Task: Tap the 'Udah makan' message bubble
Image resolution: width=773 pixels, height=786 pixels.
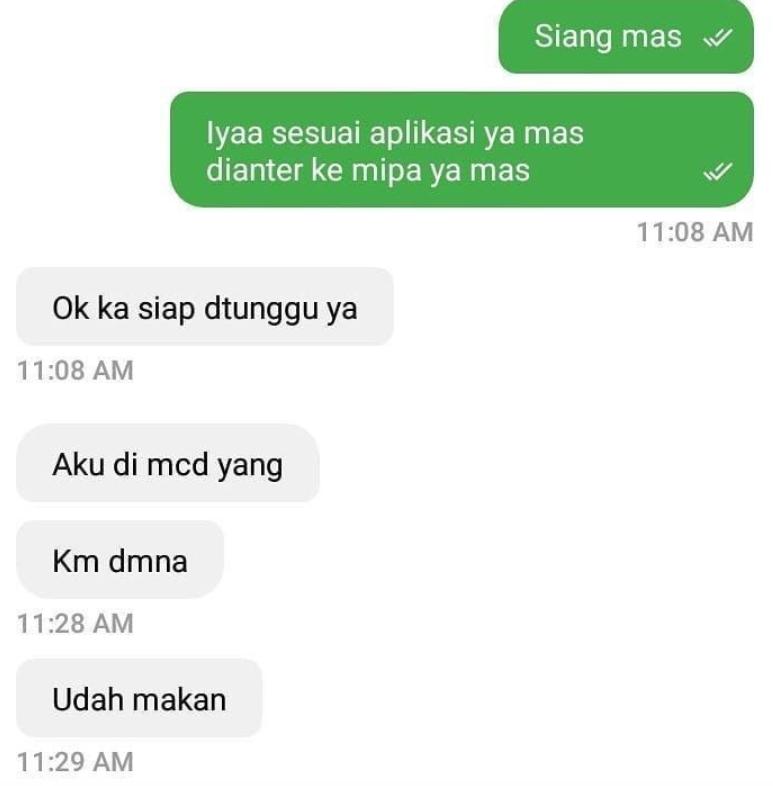Action: tap(139, 698)
